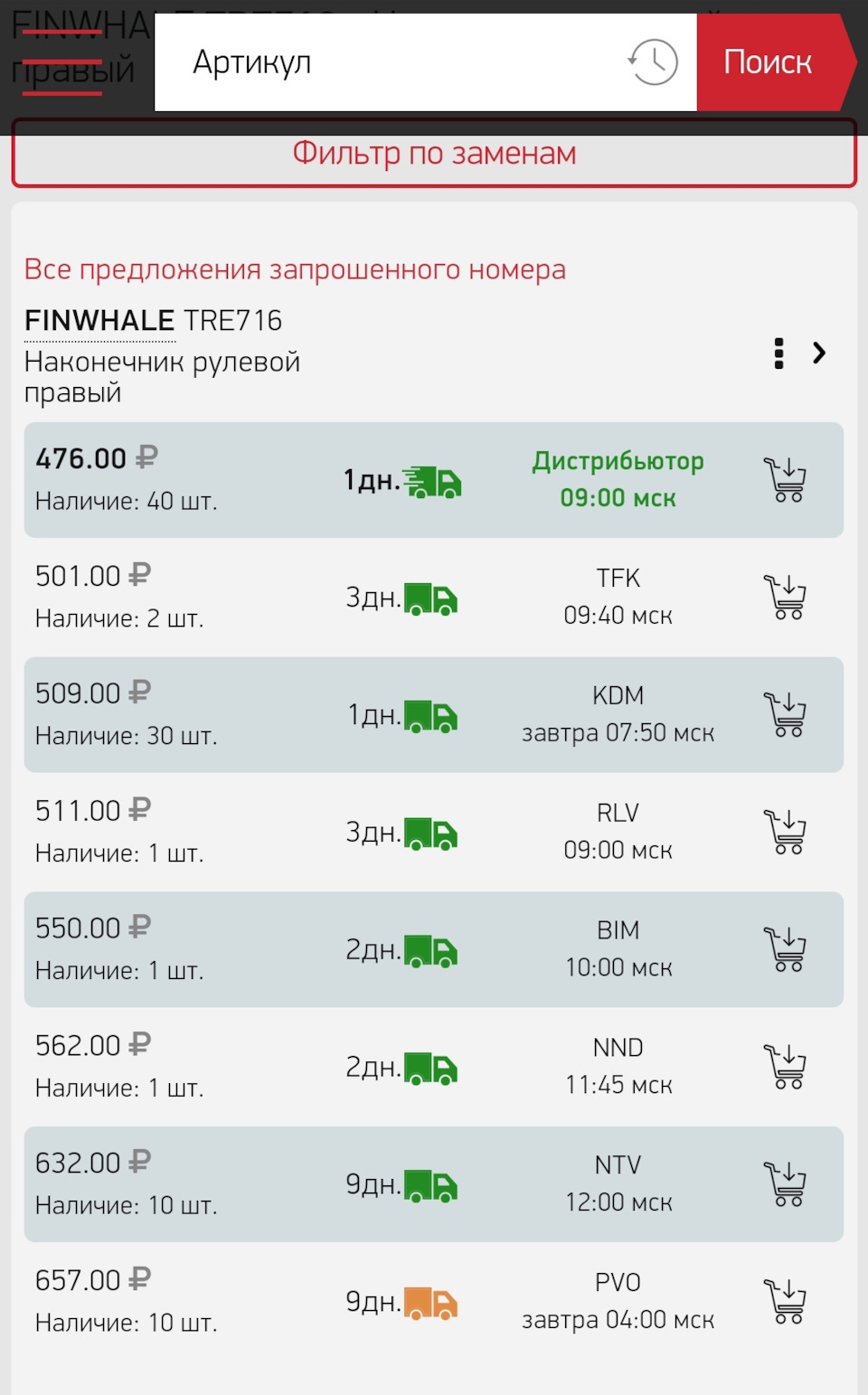Add the NND 562.00 ₽ offer to cart
868x1395 pixels.
785,1068
